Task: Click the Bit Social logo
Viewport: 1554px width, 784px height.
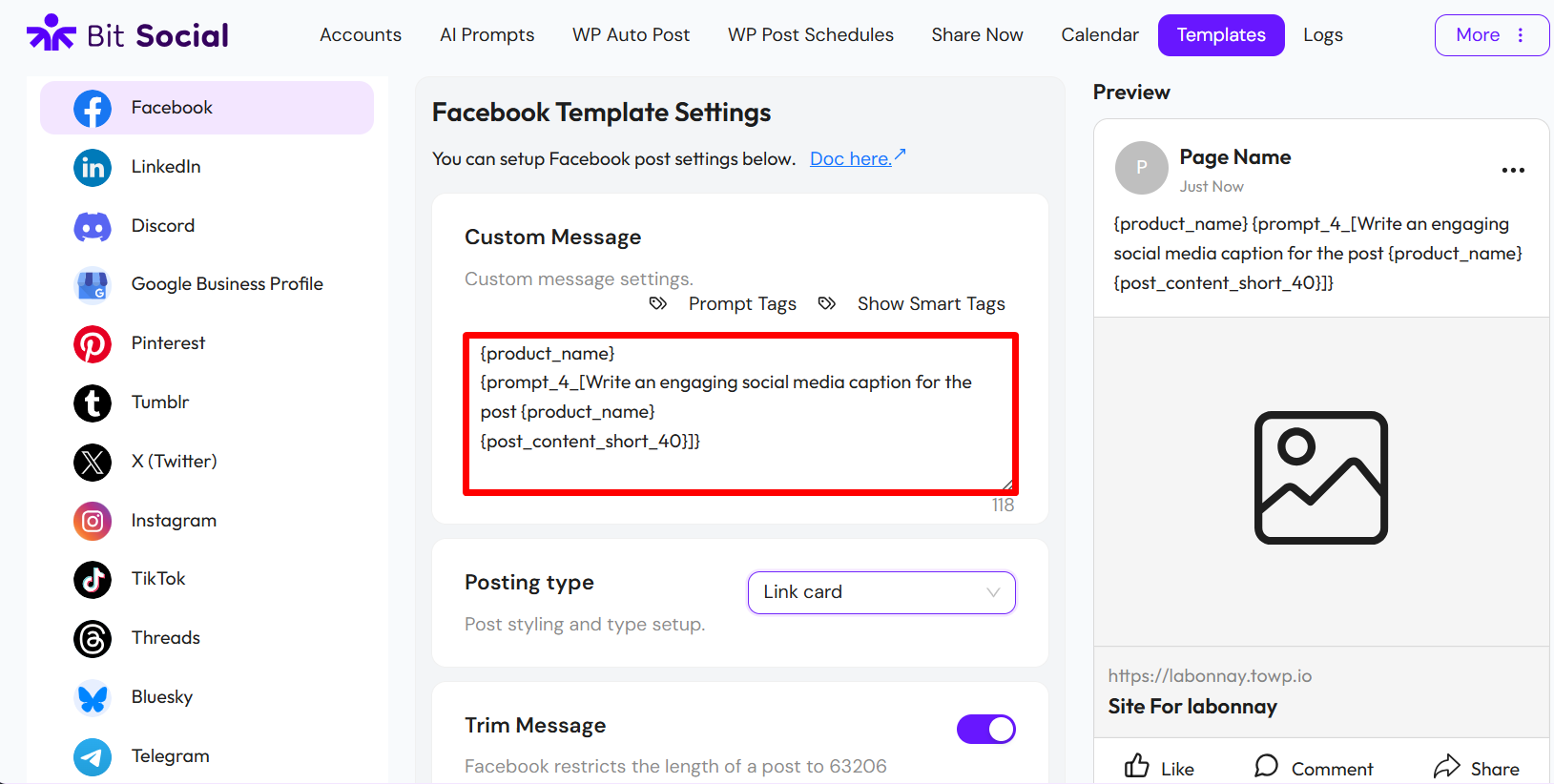Action: tap(128, 34)
